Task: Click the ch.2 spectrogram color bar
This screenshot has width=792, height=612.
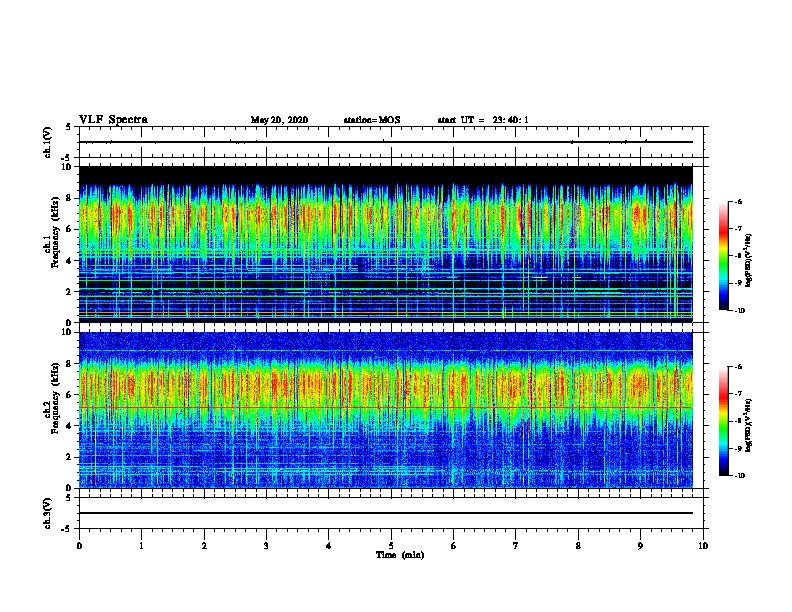Action: (x=723, y=421)
